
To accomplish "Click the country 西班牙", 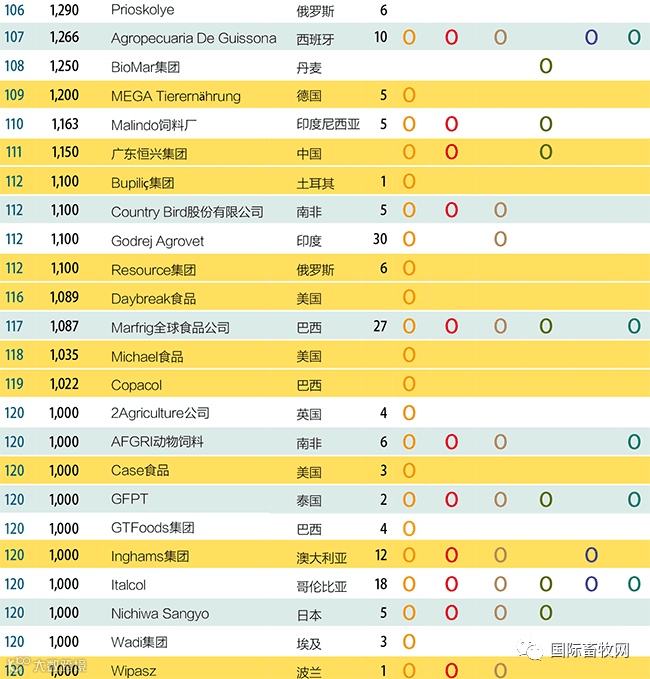I will point(315,39).
